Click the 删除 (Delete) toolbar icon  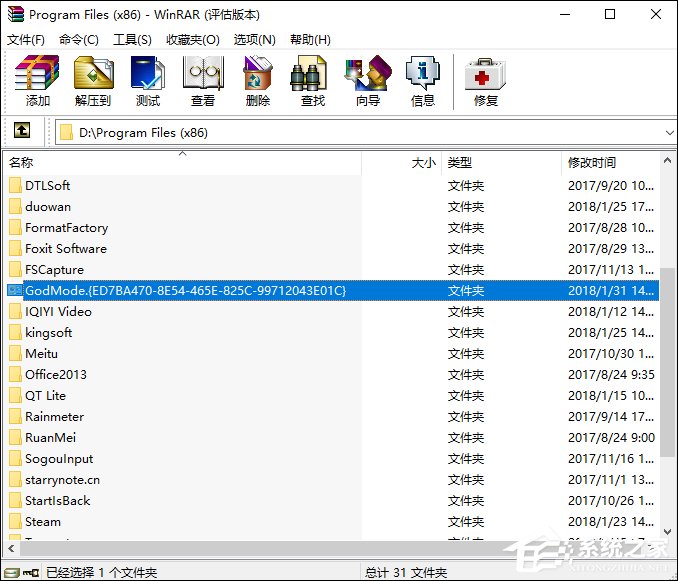[258, 81]
